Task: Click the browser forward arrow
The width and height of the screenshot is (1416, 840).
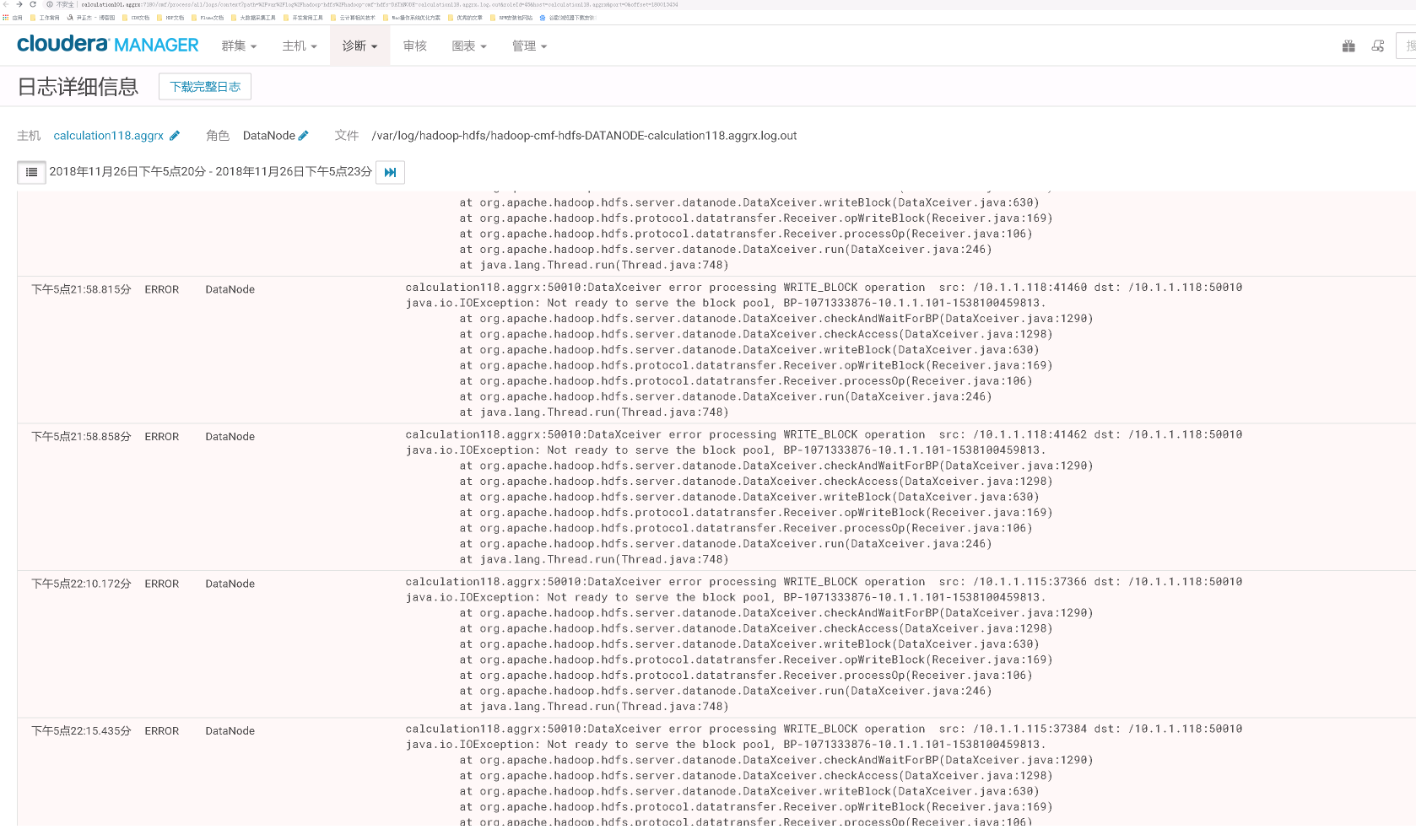Action: (19, 4)
